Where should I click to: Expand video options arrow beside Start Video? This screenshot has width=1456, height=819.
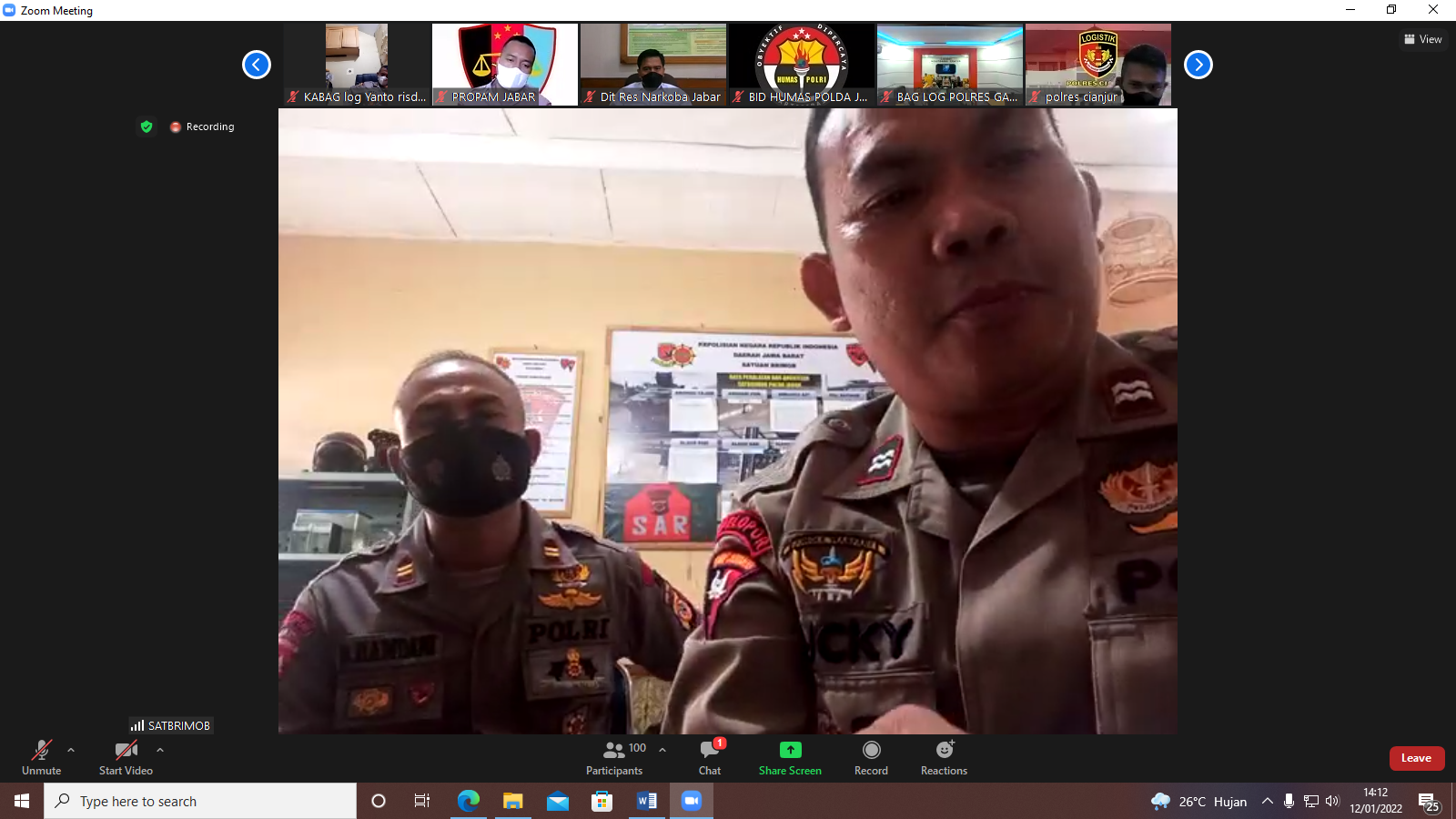160,750
